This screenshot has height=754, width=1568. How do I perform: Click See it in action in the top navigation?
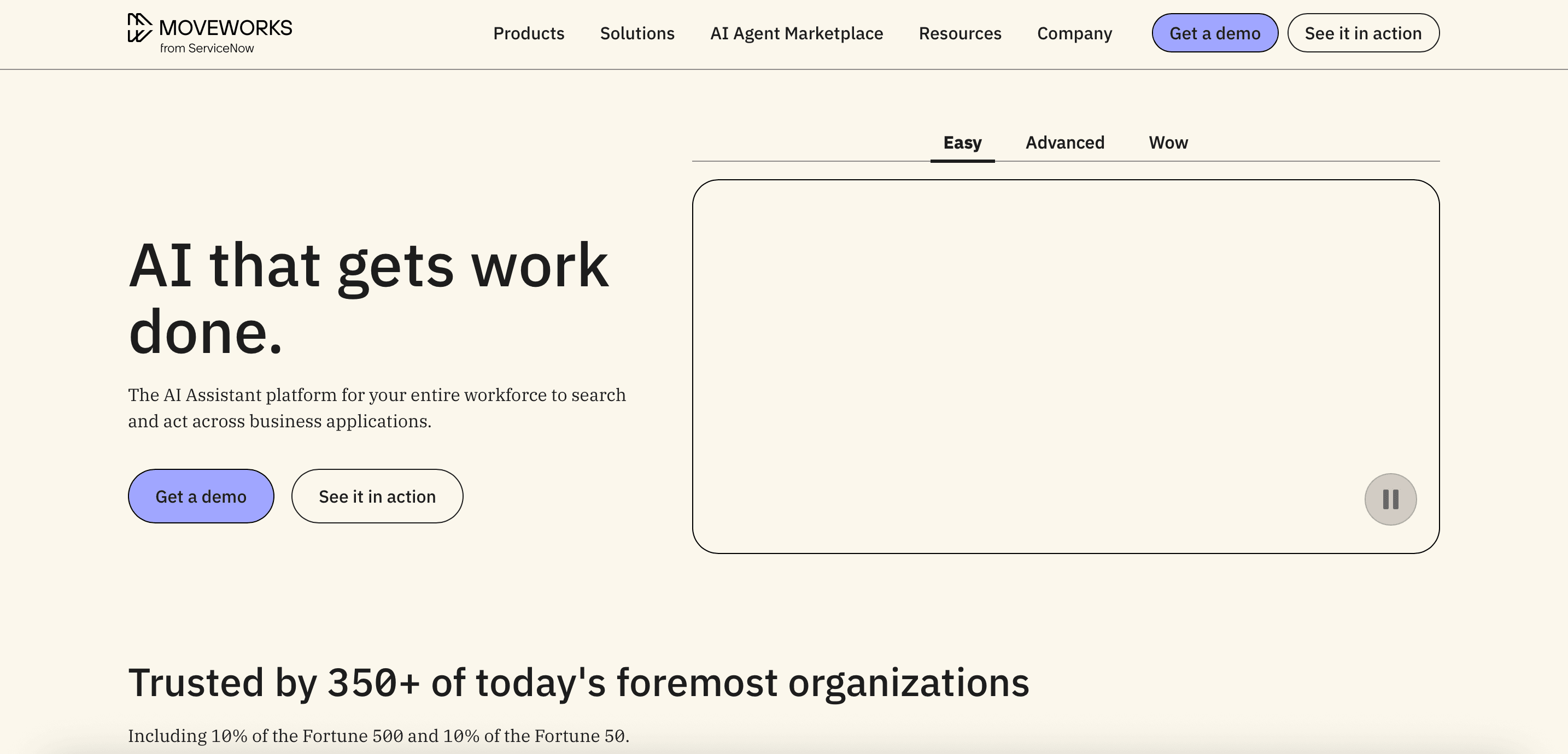pos(1363,32)
